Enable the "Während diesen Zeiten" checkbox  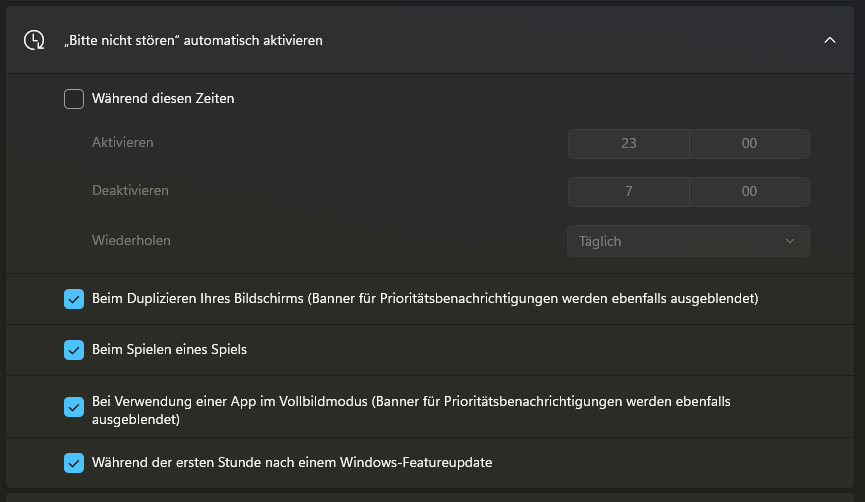74,99
